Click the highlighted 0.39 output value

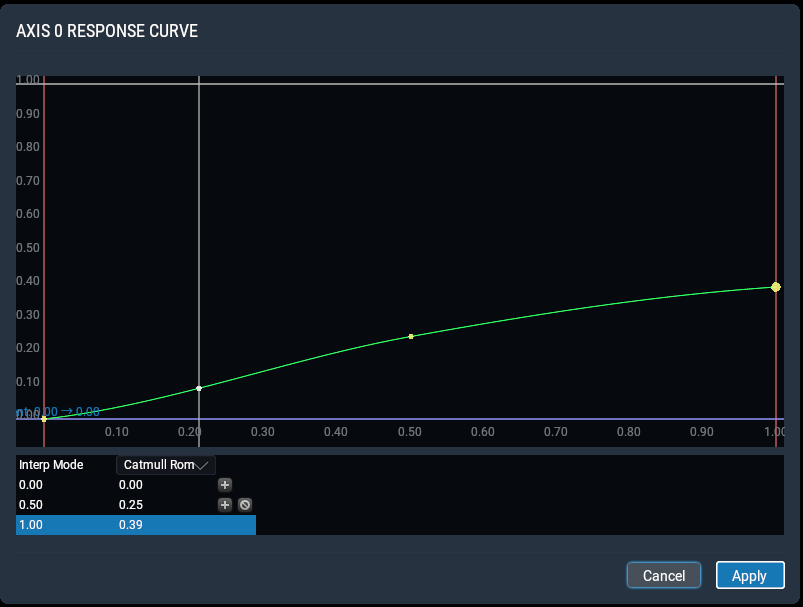pyautogui.click(x=131, y=525)
